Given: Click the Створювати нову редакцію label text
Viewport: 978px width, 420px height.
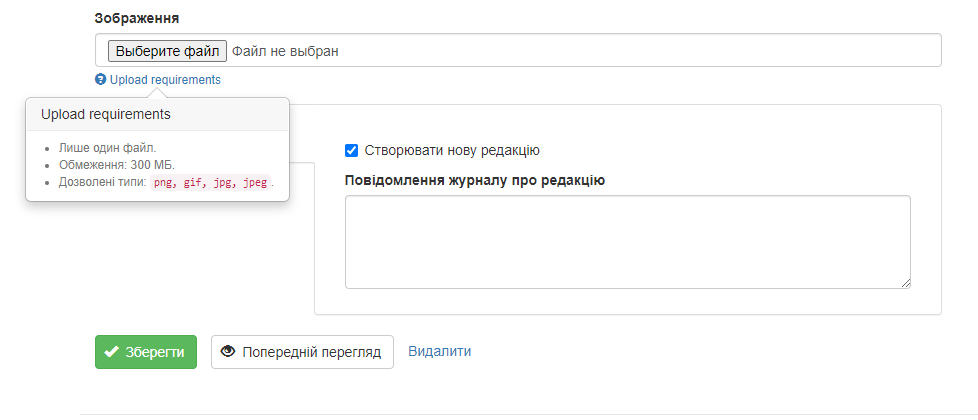Looking at the screenshot, I should [x=452, y=150].
